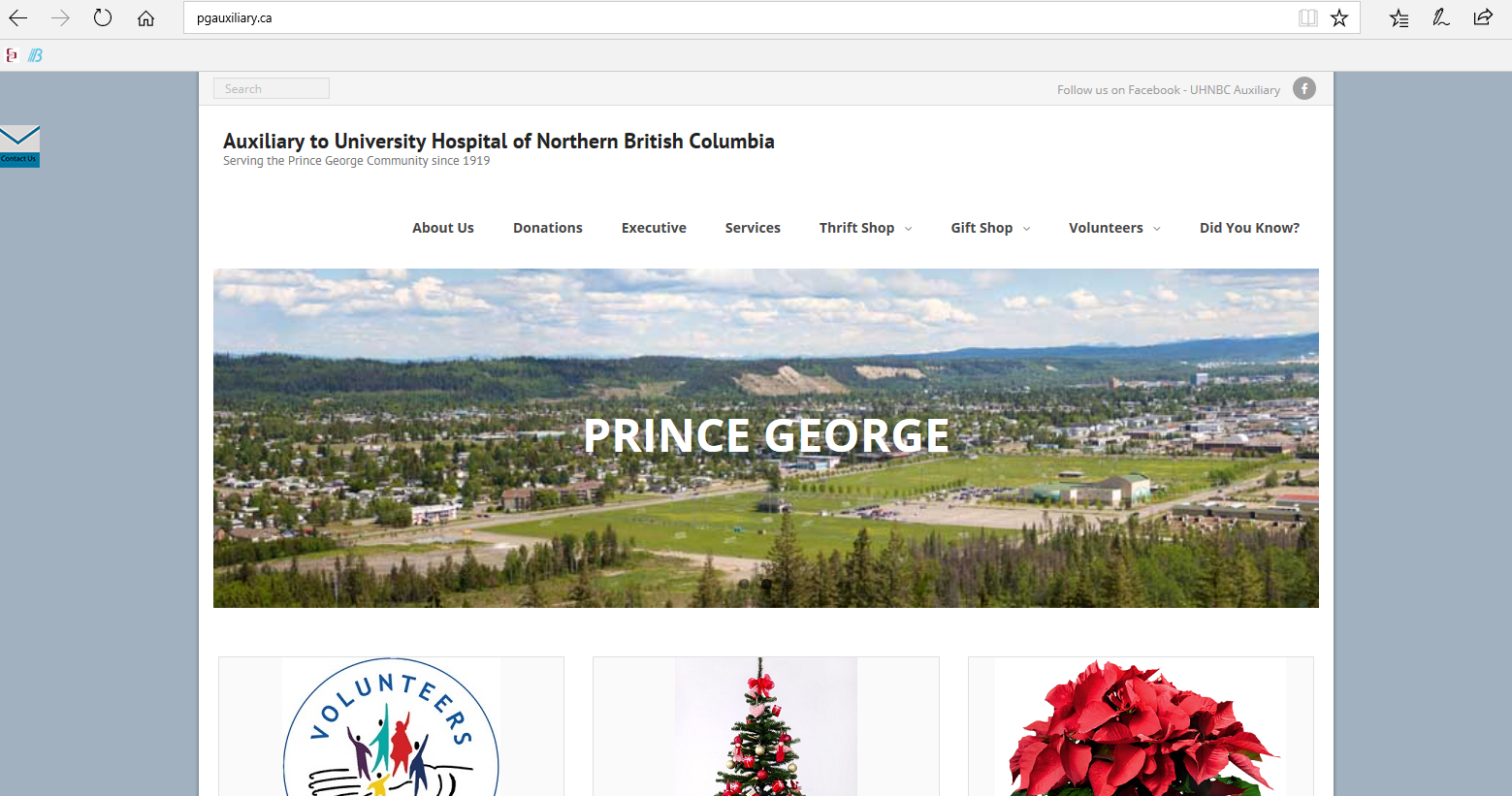Open the favorites hub icon
The width and height of the screenshot is (1512, 796).
tap(1399, 17)
